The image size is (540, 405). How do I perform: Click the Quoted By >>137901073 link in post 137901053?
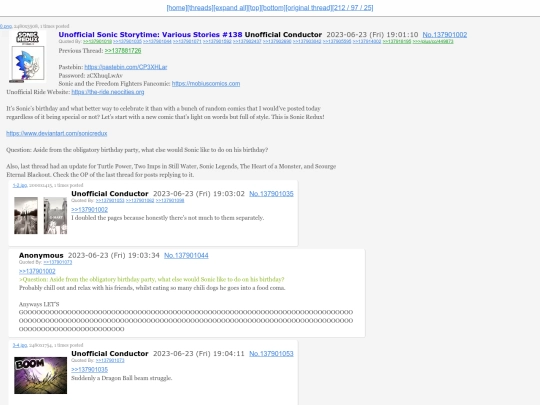(x=110, y=361)
